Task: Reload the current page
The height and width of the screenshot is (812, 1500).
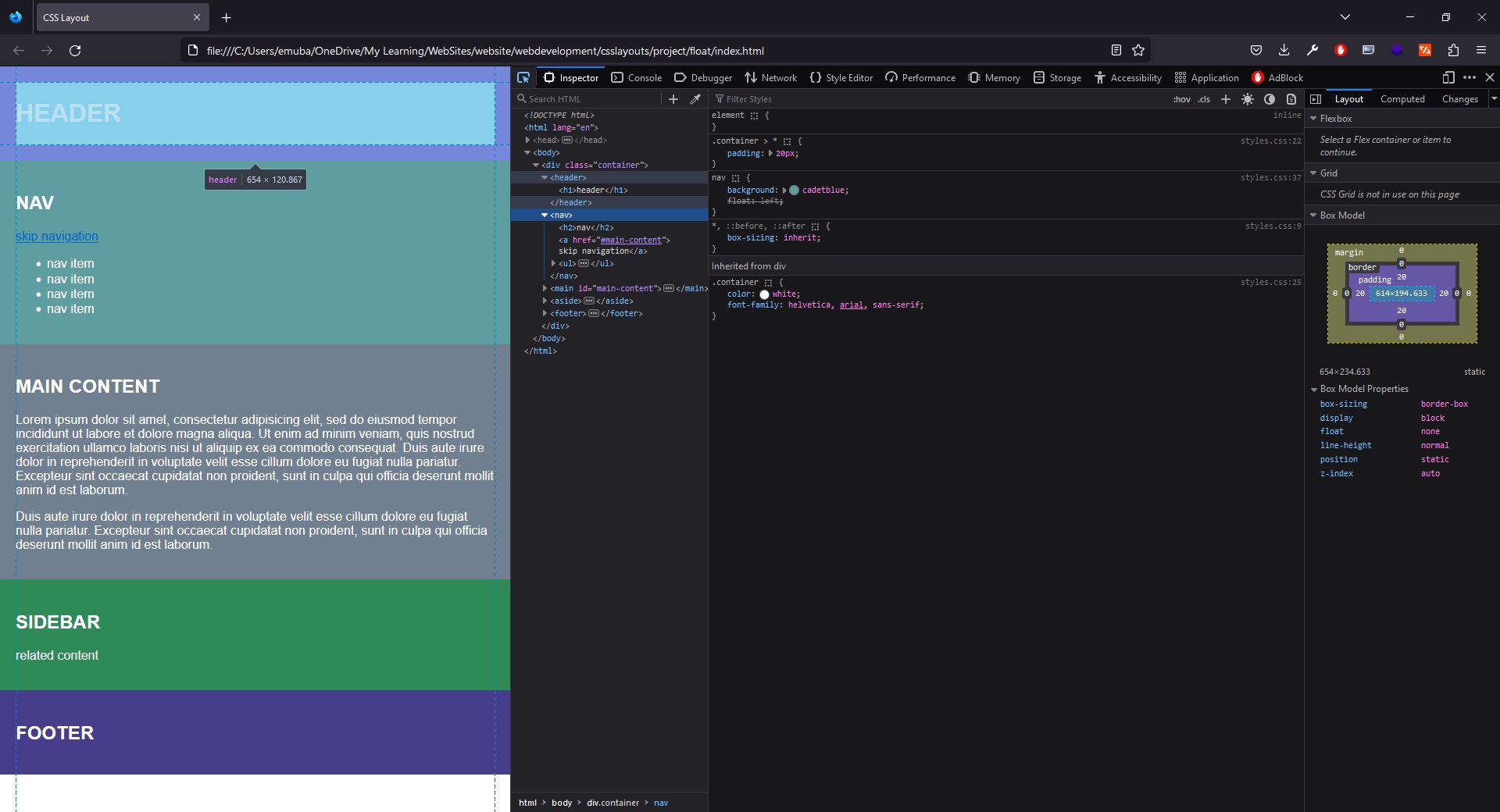Action: coord(75,50)
